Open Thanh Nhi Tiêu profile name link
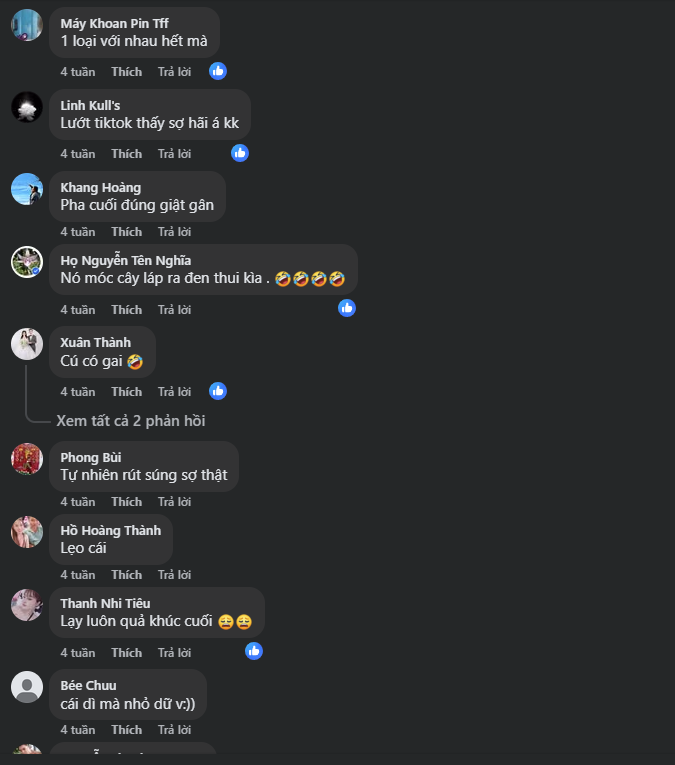675x765 pixels. (105, 604)
